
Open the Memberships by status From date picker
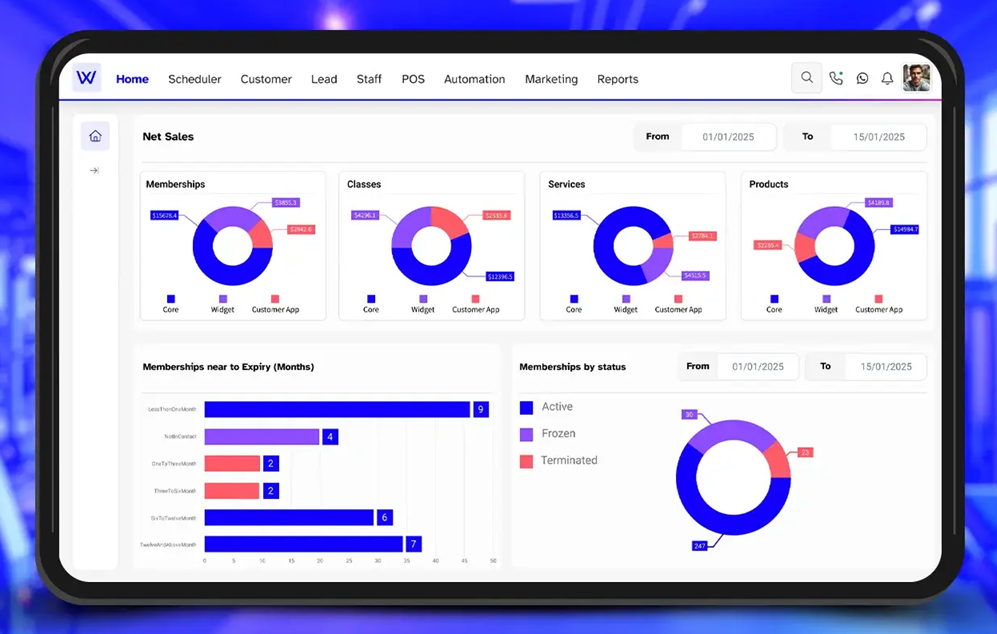pyautogui.click(x=757, y=367)
